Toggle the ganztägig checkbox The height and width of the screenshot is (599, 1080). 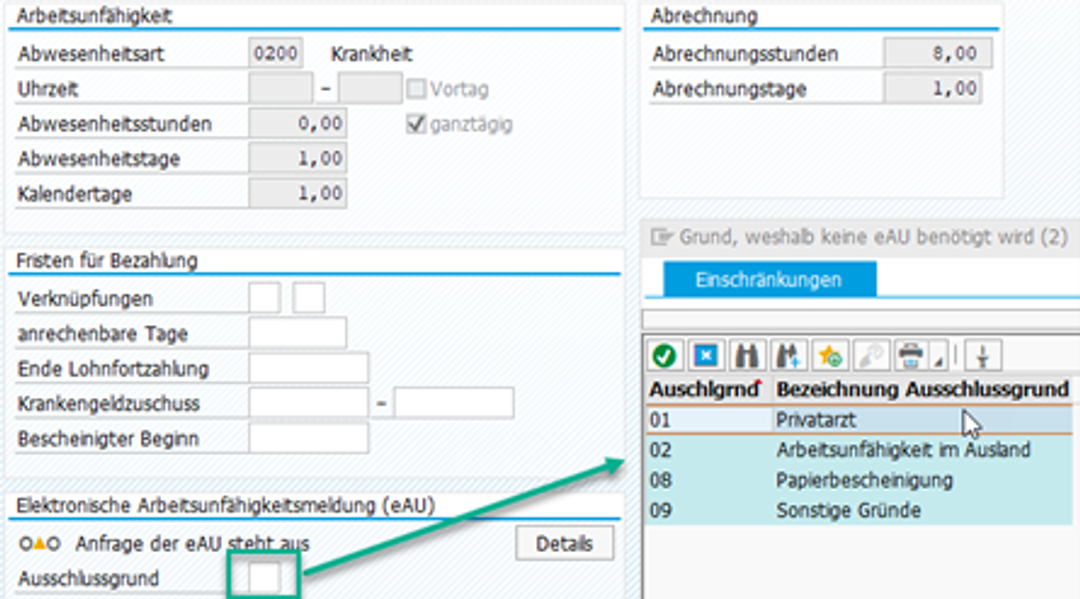coord(415,124)
